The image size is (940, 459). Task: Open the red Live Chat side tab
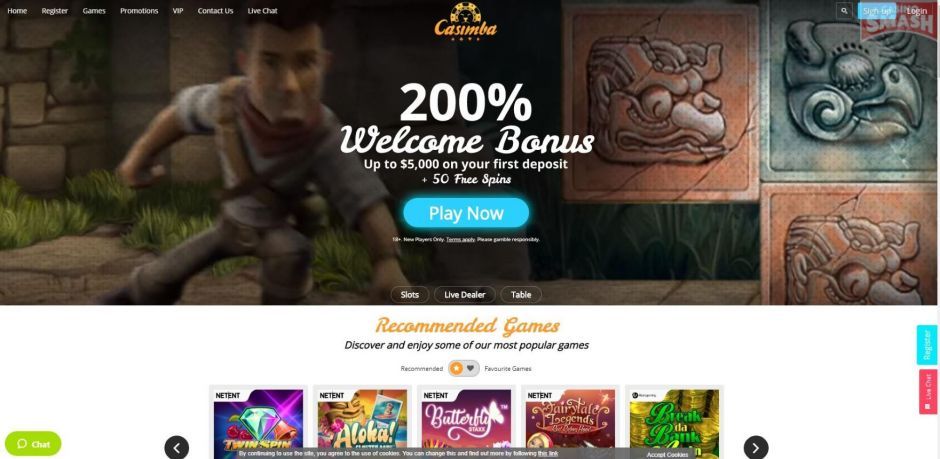click(x=927, y=391)
